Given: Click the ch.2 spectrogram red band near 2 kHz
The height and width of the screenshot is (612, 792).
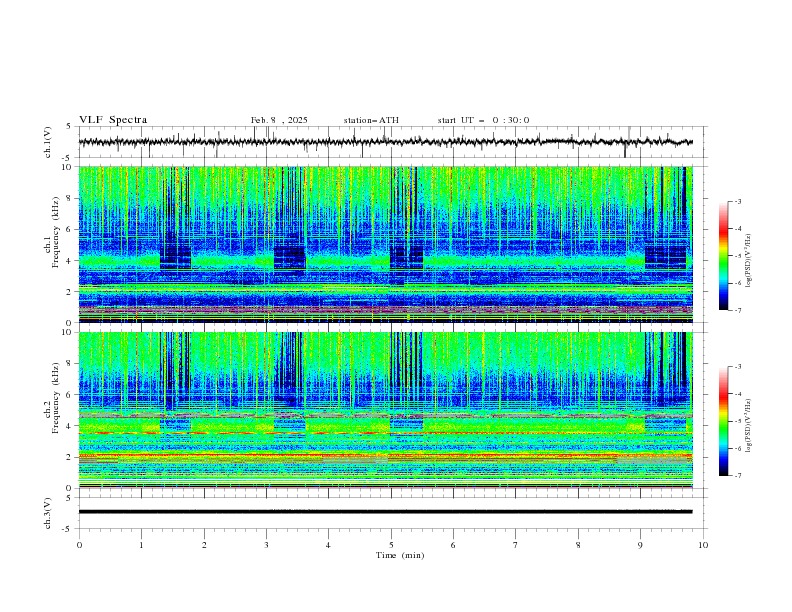Looking at the screenshot, I should coord(386,455).
